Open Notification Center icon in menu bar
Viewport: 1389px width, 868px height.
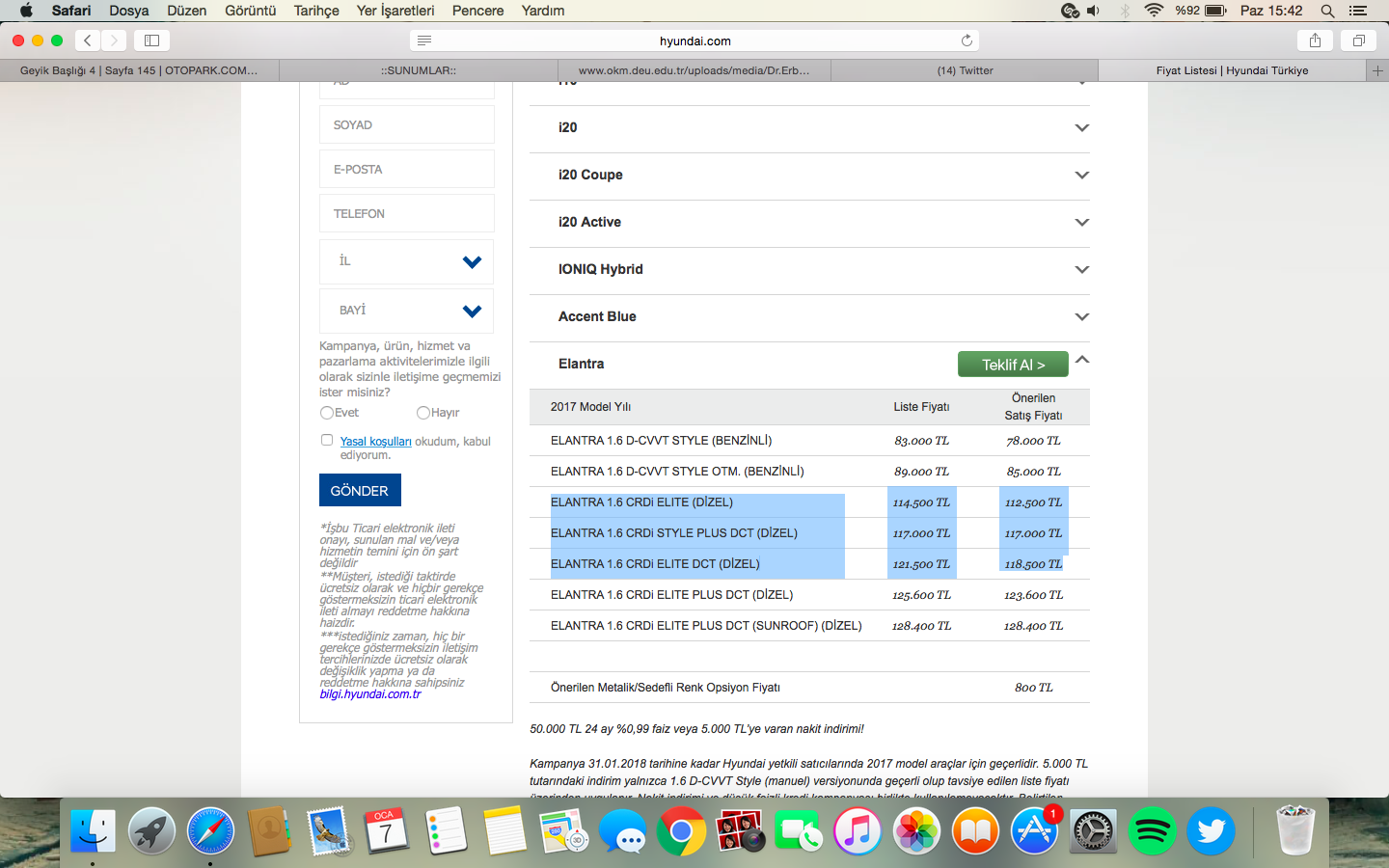(1358, 11)
